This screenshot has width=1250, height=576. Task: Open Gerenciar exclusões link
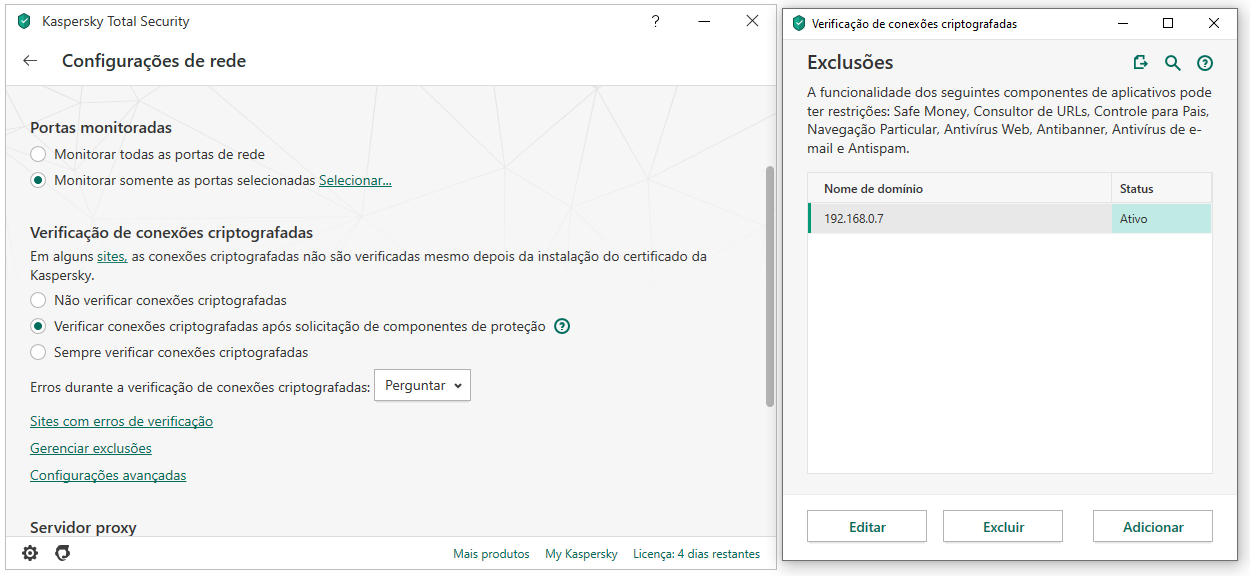(91, 449)
